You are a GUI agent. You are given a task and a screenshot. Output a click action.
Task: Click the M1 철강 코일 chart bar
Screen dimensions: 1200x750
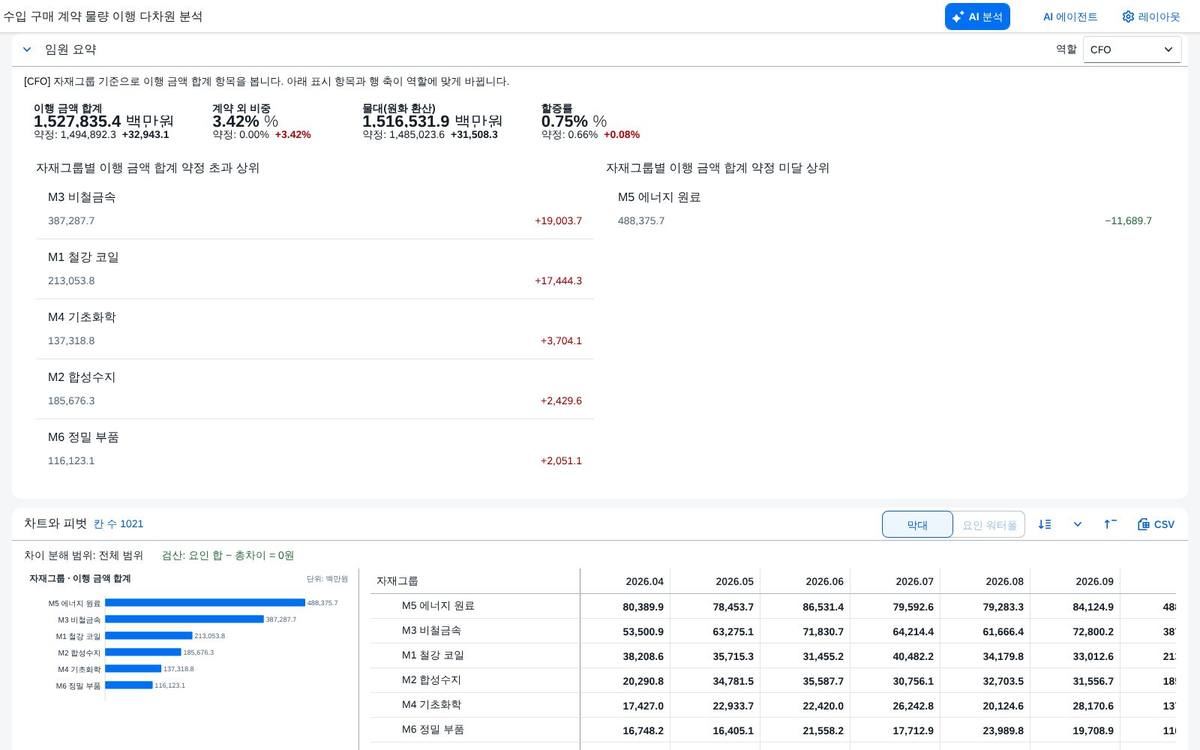pyautogui.click(x=148, y=635)
